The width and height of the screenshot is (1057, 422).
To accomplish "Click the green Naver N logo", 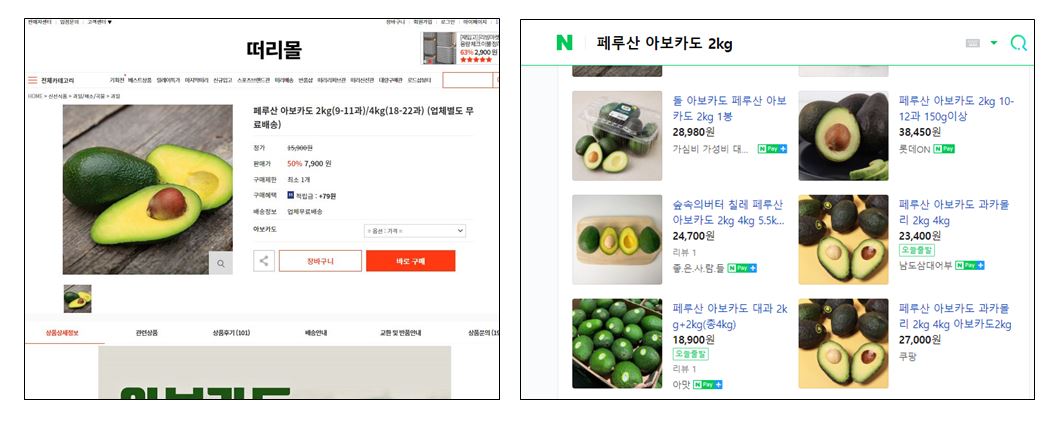I will pyautogui.click(x=564, y=43).
